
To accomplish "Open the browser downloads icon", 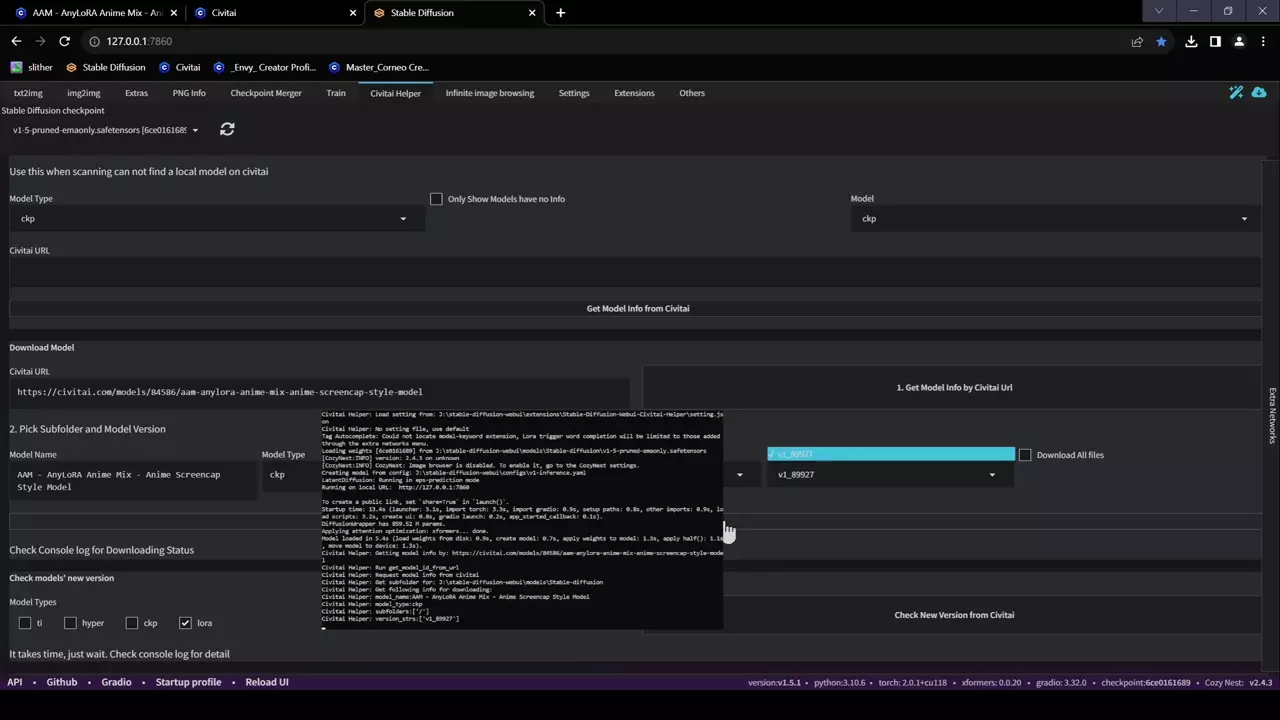I will coord(1191,41).
